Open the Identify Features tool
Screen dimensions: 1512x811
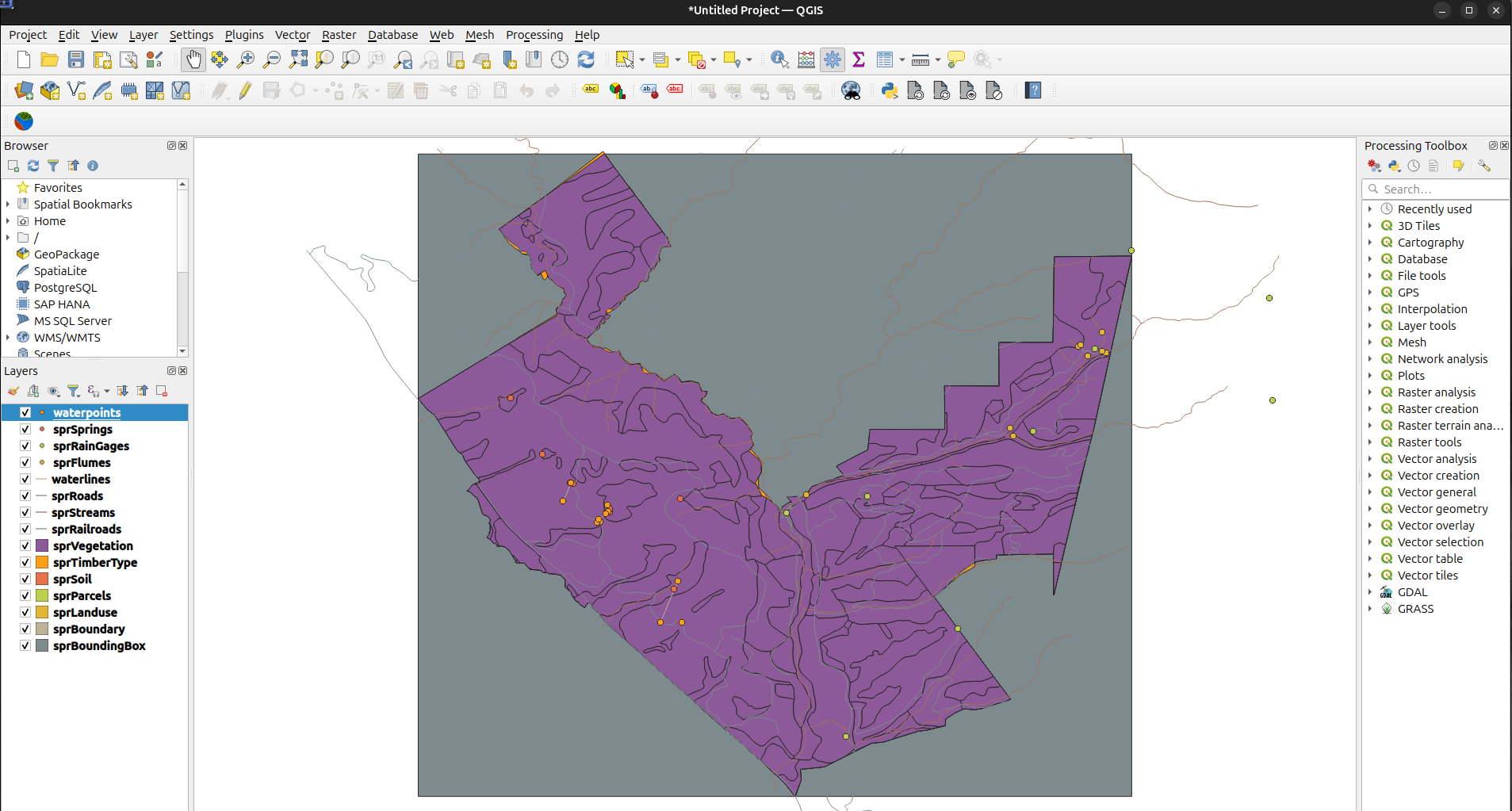779,59
